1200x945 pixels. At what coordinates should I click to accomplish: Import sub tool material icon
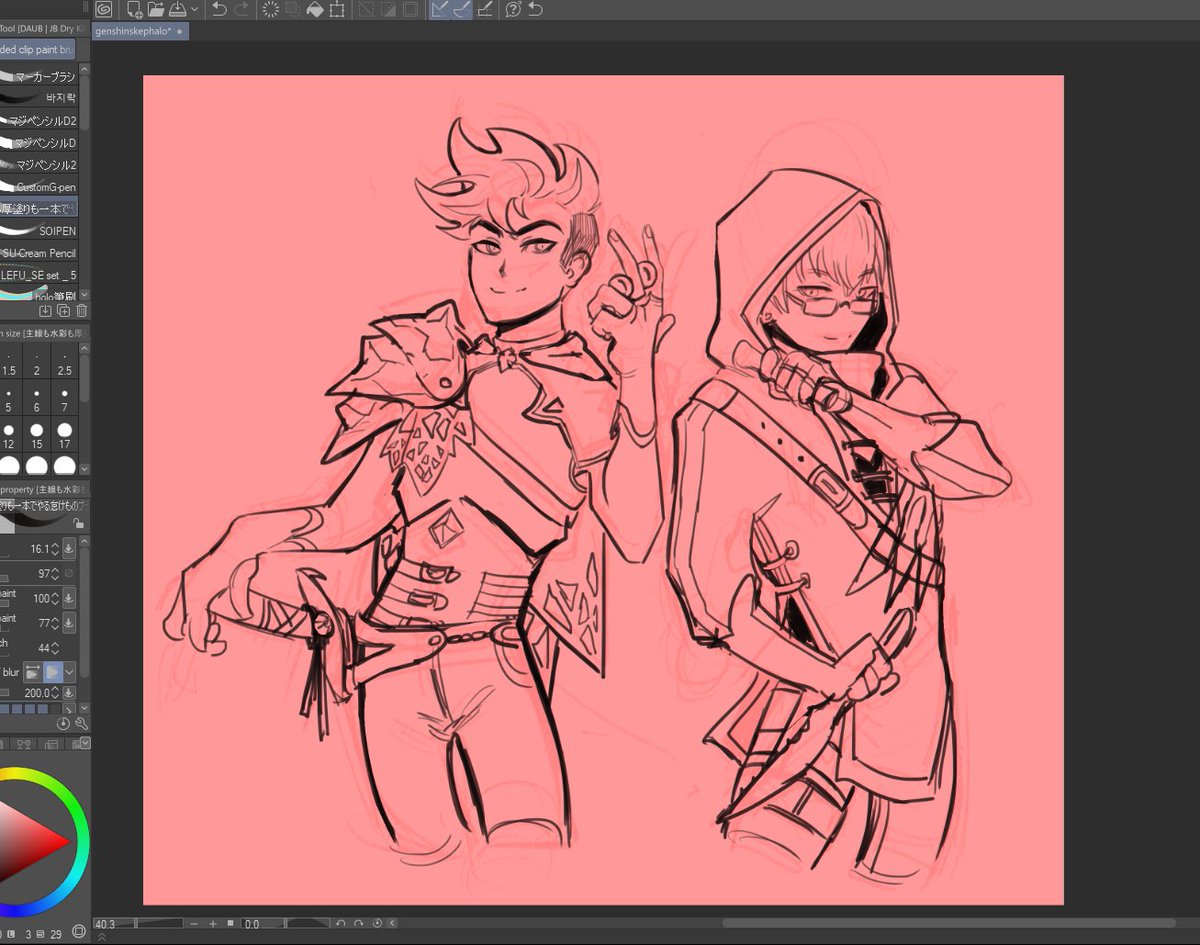tap(44, 311)
